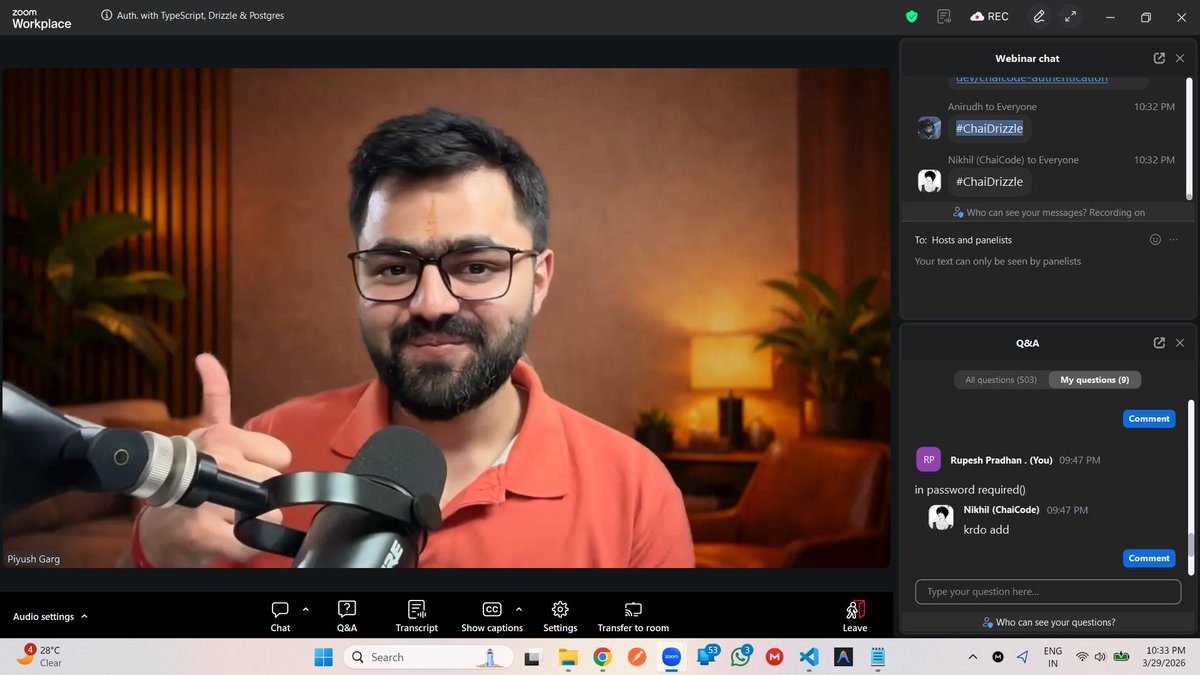Image resolution: width=1200 pixels, height=675 pixels.
Task: Open the chat more options menu
Action: tap(1174, 240)
